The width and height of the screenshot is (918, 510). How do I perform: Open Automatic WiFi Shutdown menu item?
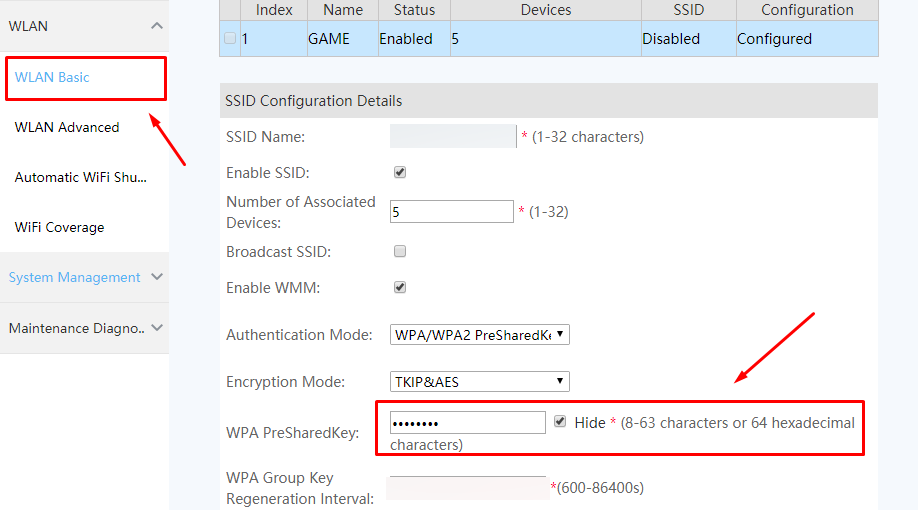click(81, 177)
